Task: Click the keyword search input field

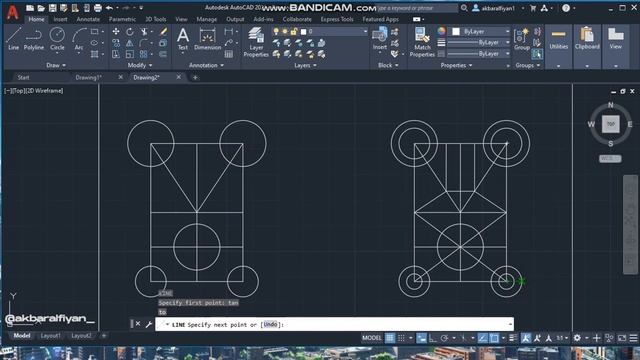Action: 417,8
